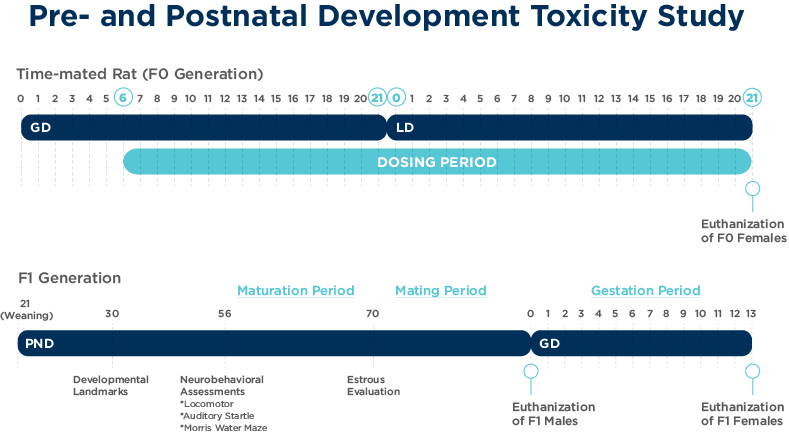Select the circled lactation day 21 marker
This screenshot has width=789, height=445.
coord(752,97)
